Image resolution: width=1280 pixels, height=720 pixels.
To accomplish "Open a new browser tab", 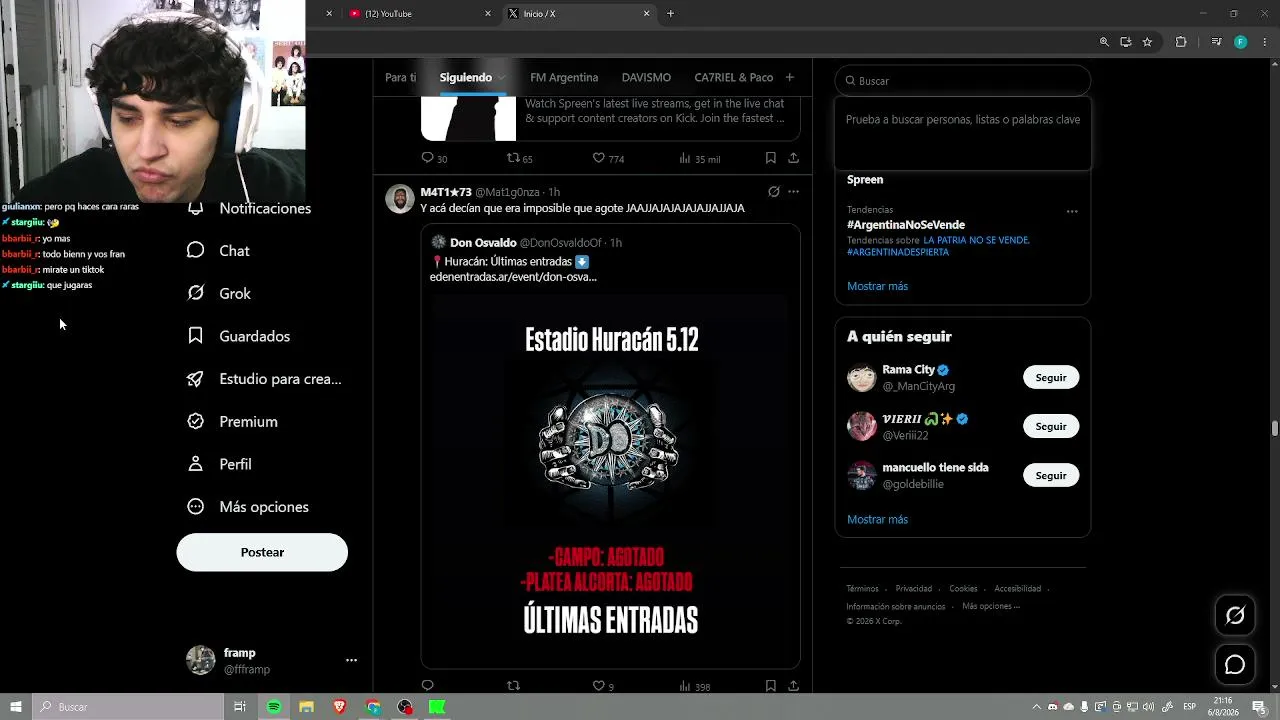I will [670, 14].
